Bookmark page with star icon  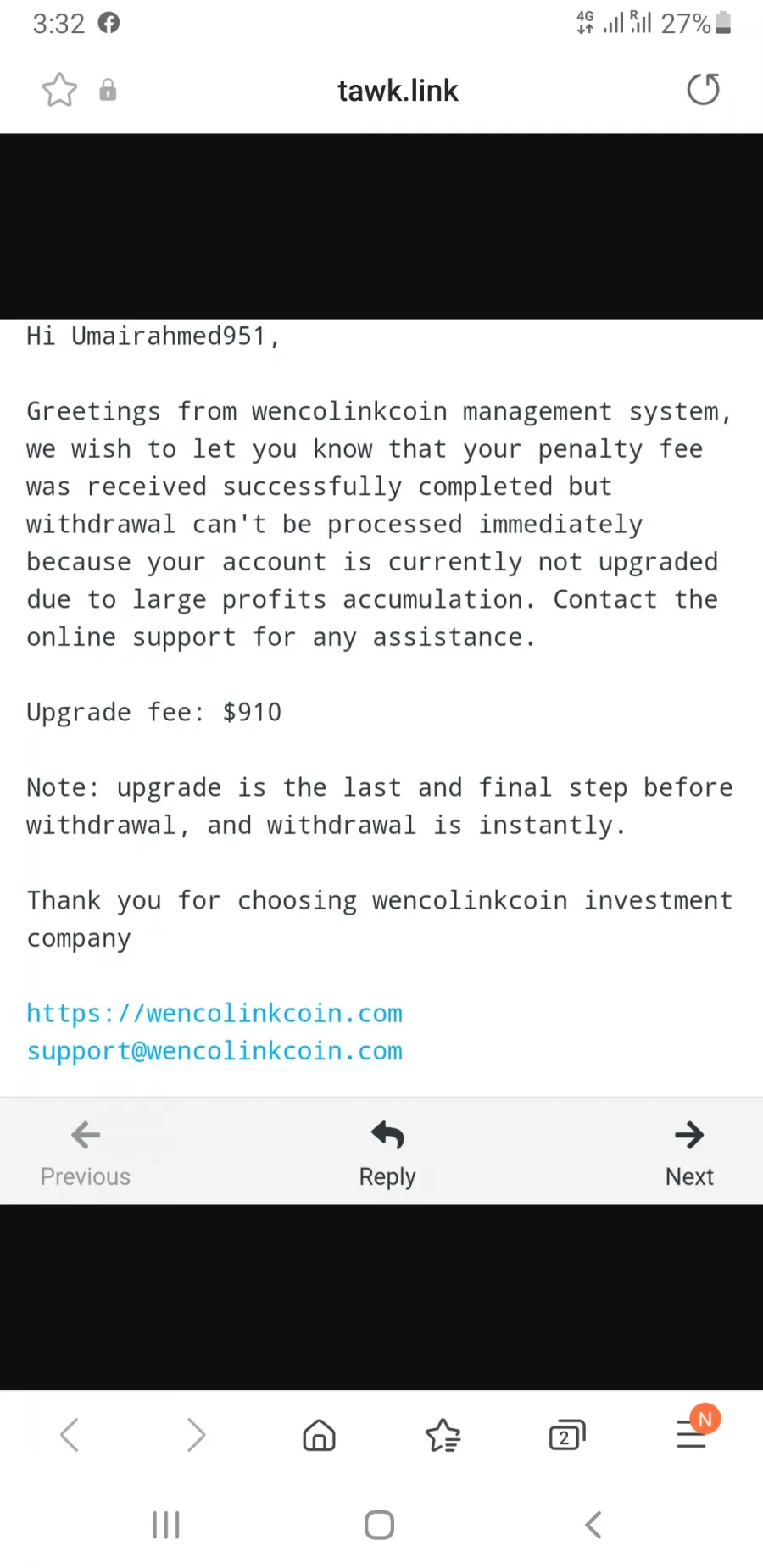coord(59,90)
